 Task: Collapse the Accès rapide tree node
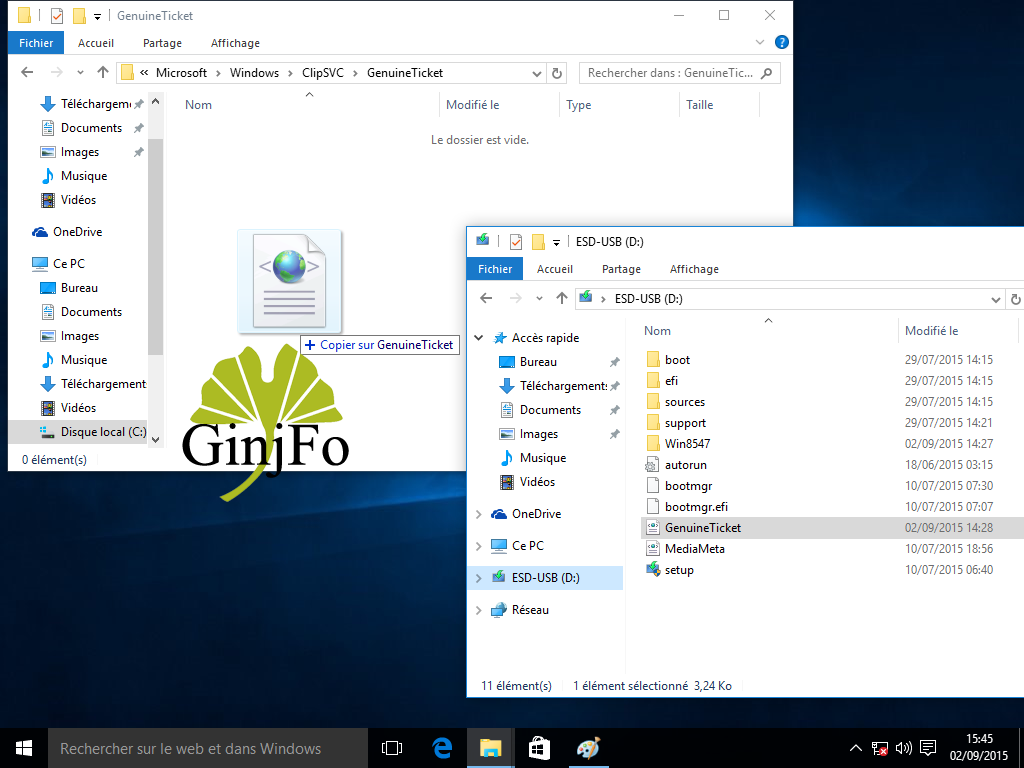(x=479, y=338)
